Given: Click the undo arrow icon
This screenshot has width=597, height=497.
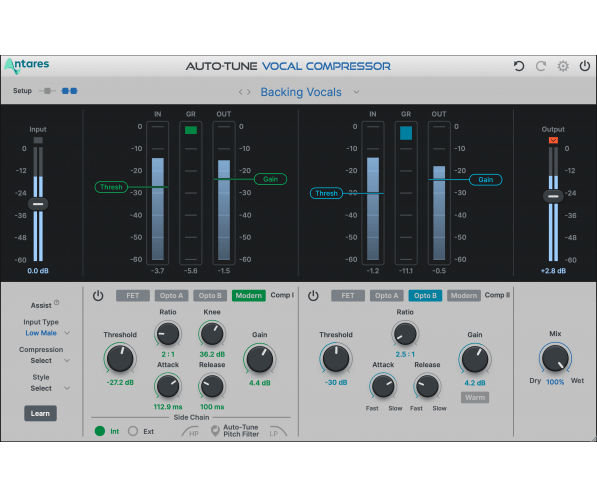Looking at the screenshot, I should 519,66.
